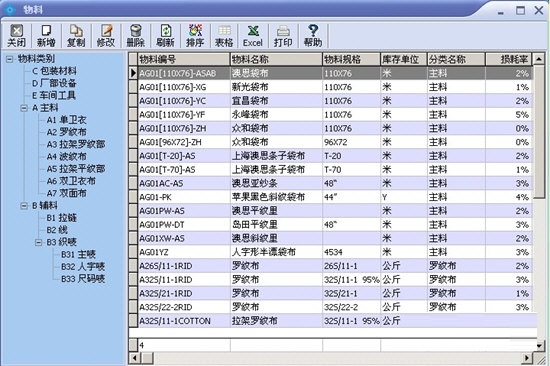Select row A32S/11-1COTTON
Image resolution: width=550 pixels, height=366 pixels.
pyautogui.click(x=337, y=321)
